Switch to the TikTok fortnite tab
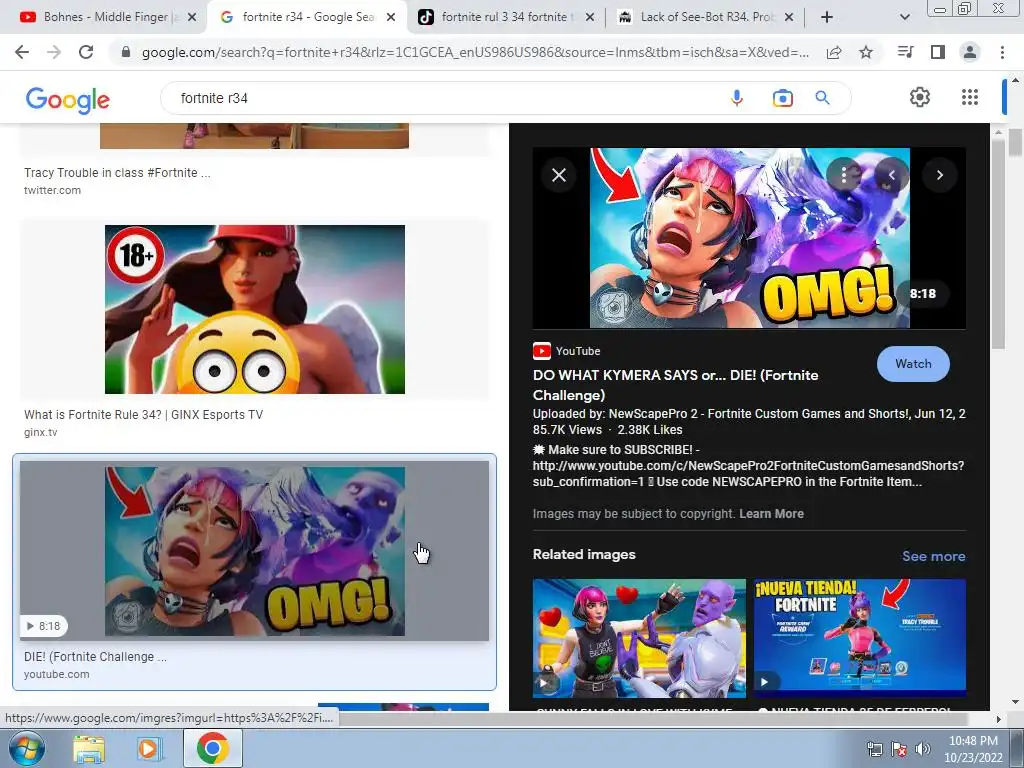The image size is (1024, 768). [x=504, y=17]
